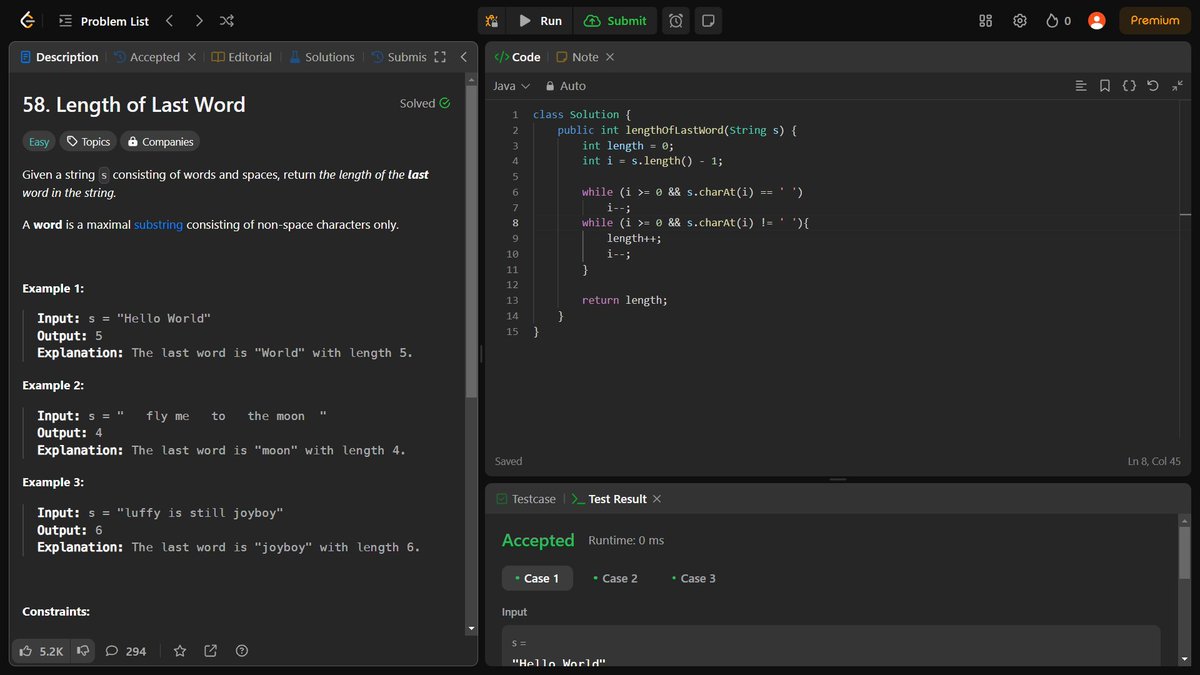Open help question mark icon

pyautogui.click(x=241, y=651)
